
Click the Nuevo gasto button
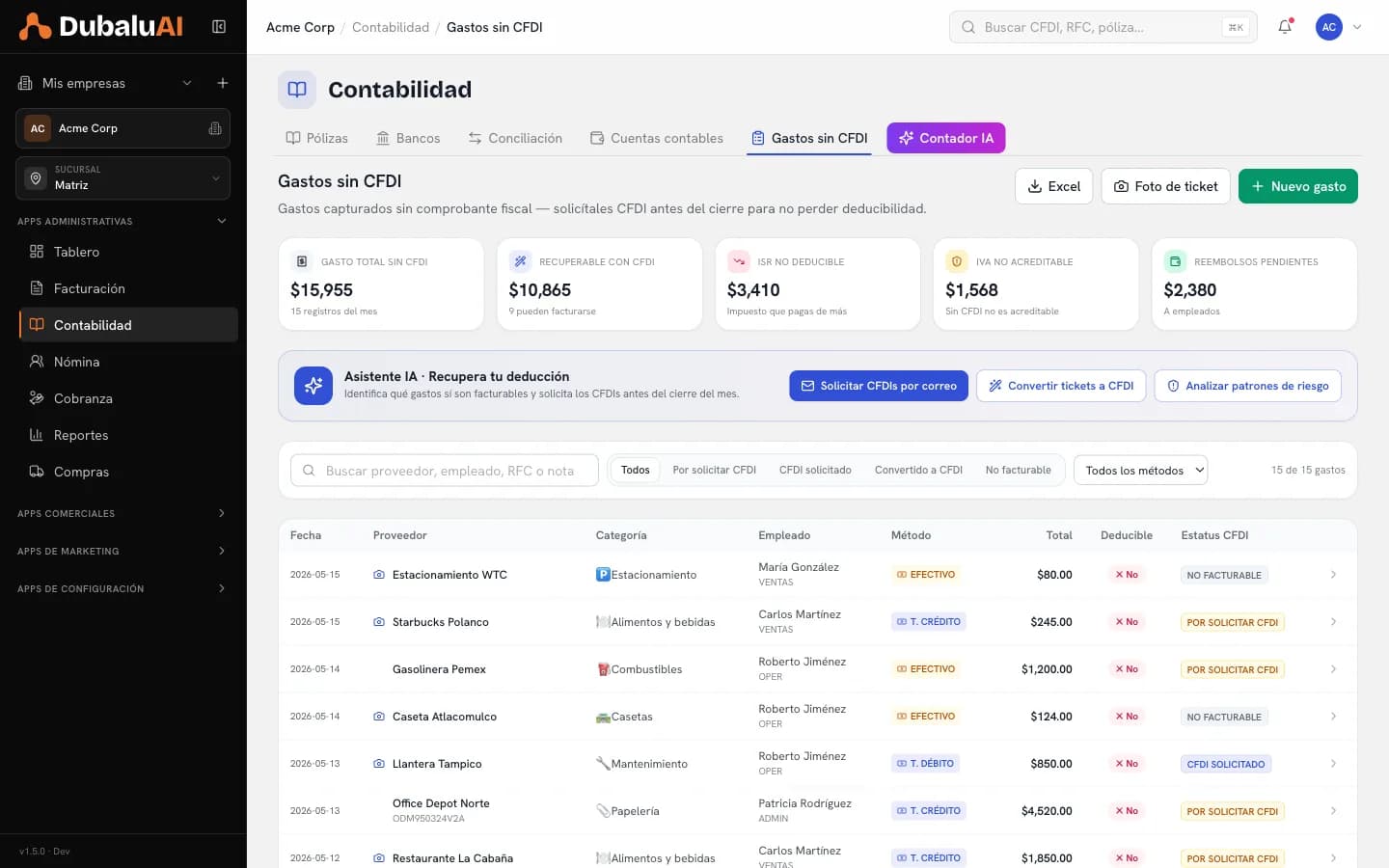[1298, 186]
